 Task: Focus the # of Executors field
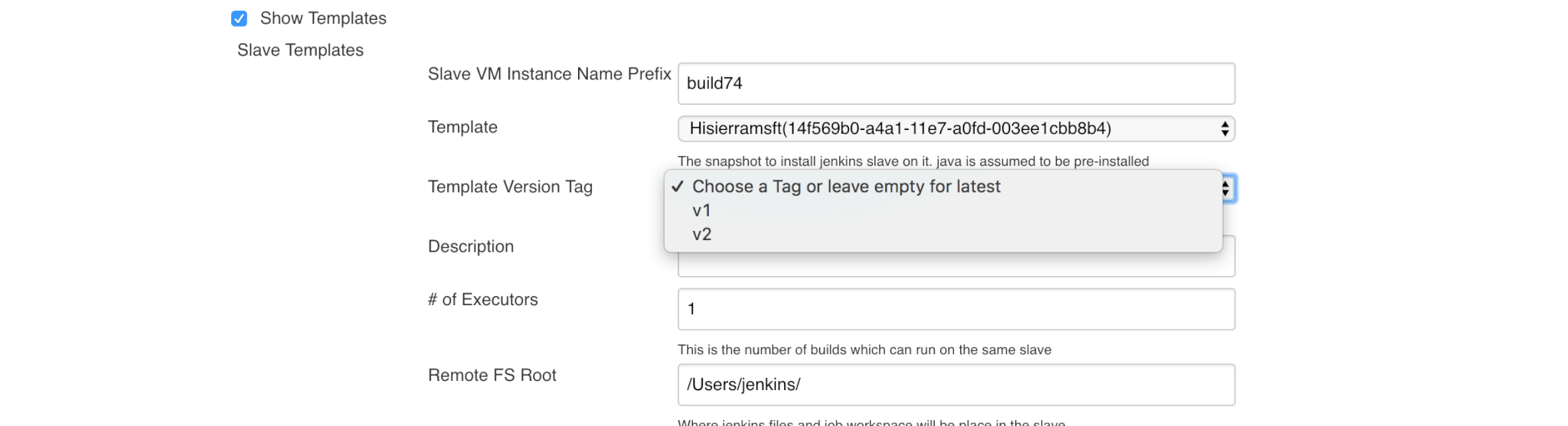pos(956,309)
